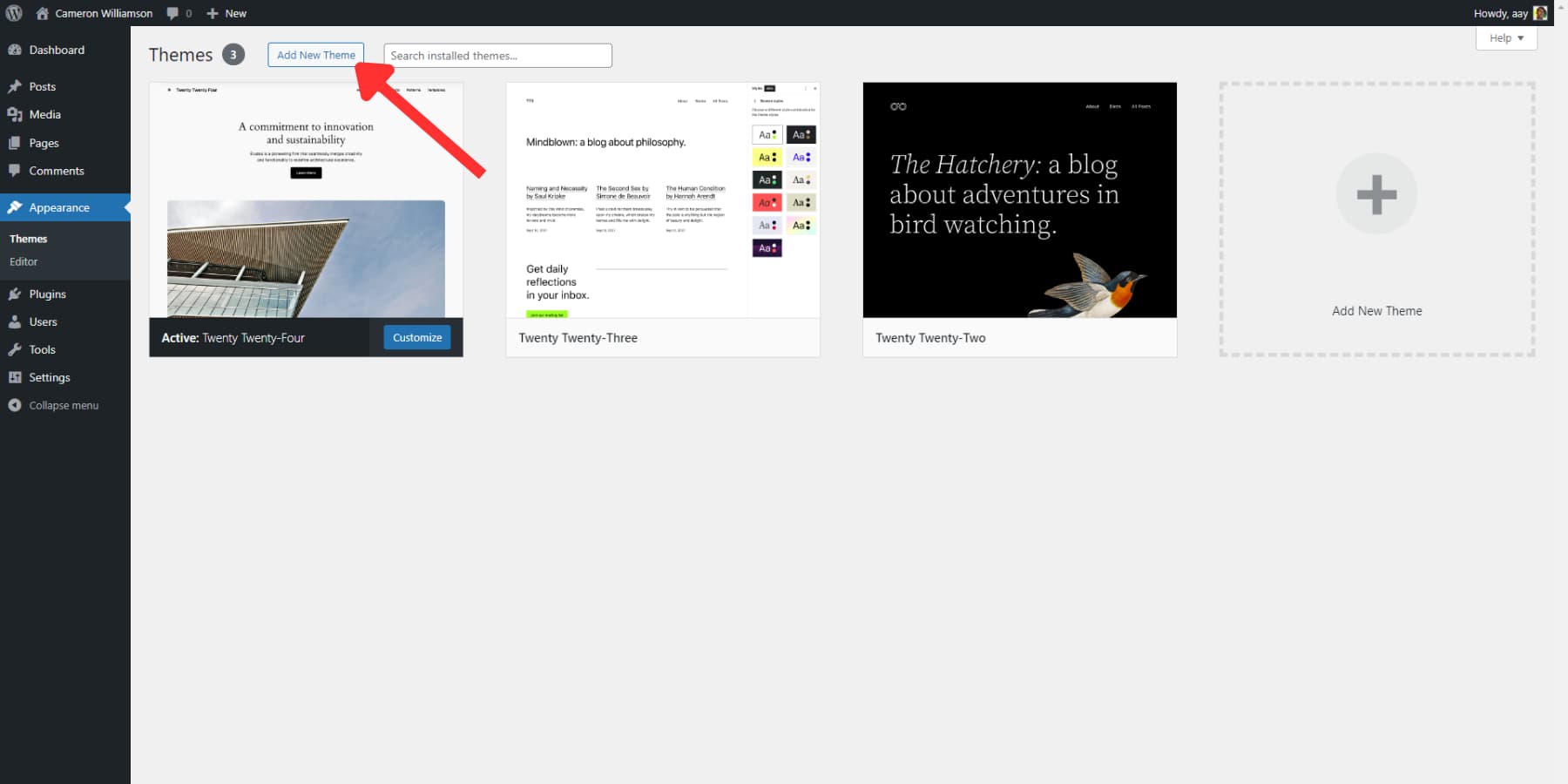Screen dimensions: 1568x784
Task: Go to the Dashboard menu item
Action: point(57,50)
